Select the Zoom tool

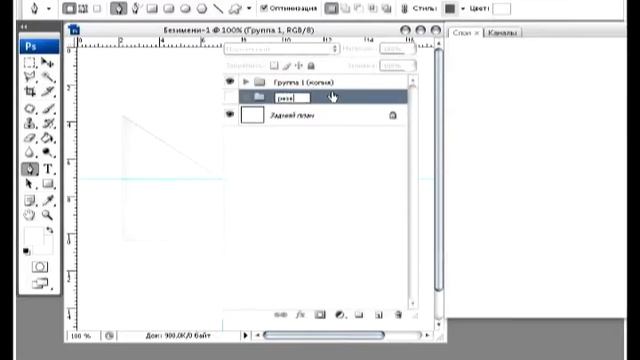[47, 215]
